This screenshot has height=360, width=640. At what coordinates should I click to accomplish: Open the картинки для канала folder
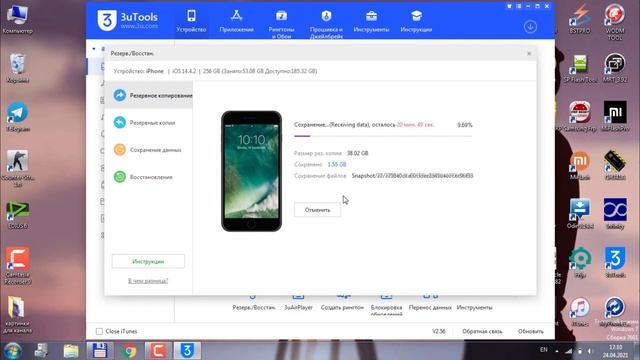point(17,314)
